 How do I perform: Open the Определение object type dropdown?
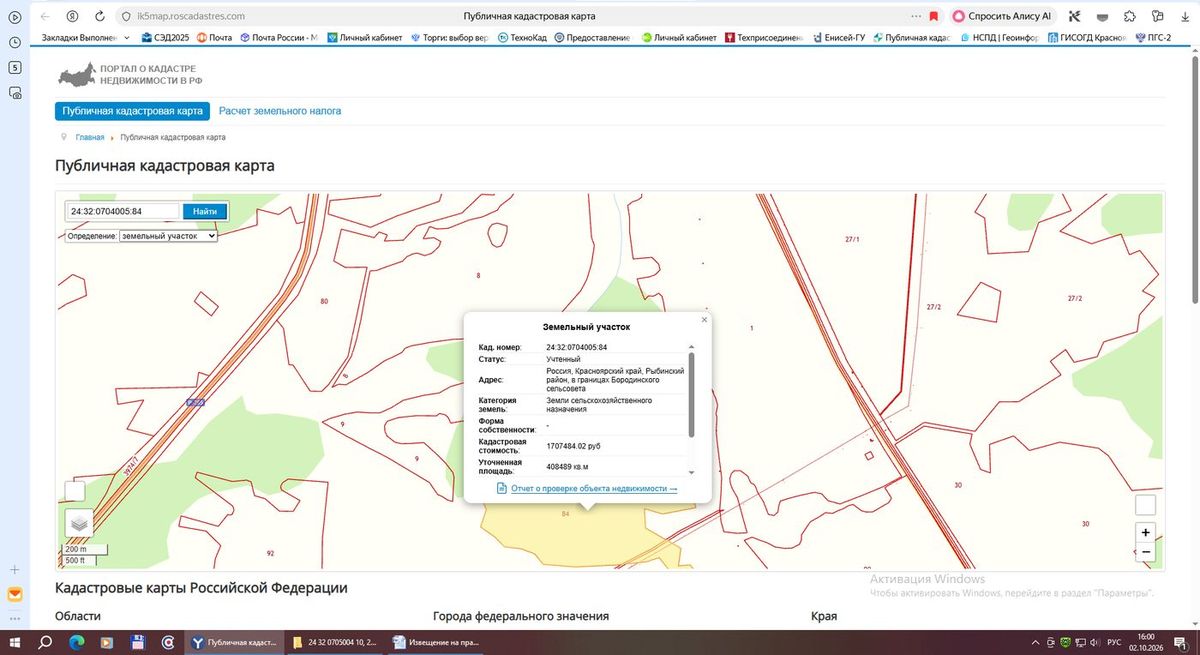click(168, 236)
